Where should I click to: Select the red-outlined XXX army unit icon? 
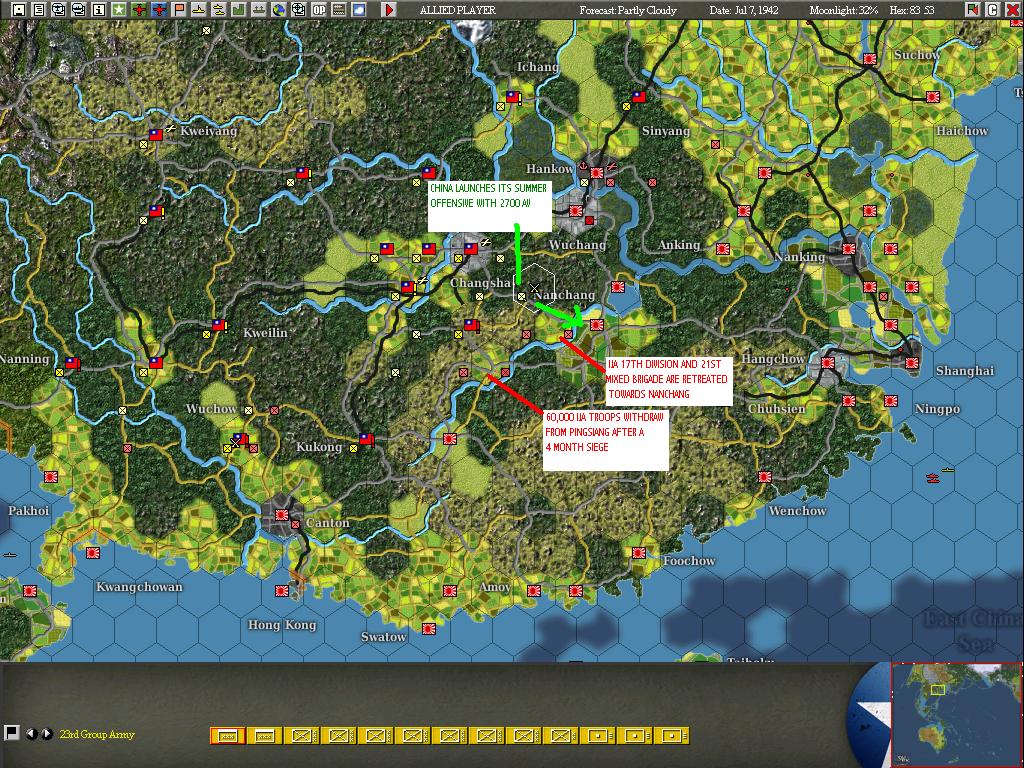pos(227,736)
